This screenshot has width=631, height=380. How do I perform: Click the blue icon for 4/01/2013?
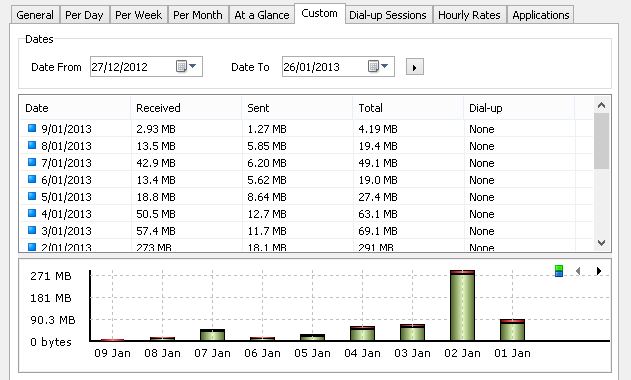coord(32,213)
